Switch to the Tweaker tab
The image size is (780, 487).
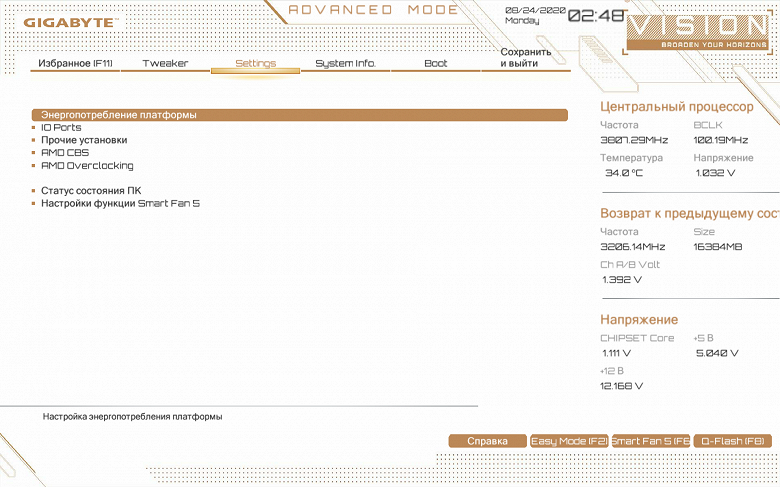(x=165, y=63)
